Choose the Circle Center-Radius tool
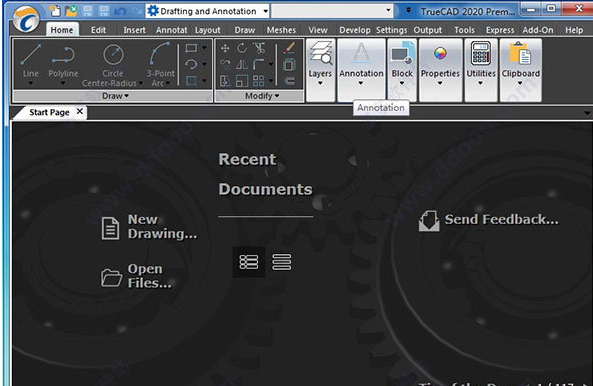Image resolution: width=593 pixels, height=386 pixels. click(113, 64)
